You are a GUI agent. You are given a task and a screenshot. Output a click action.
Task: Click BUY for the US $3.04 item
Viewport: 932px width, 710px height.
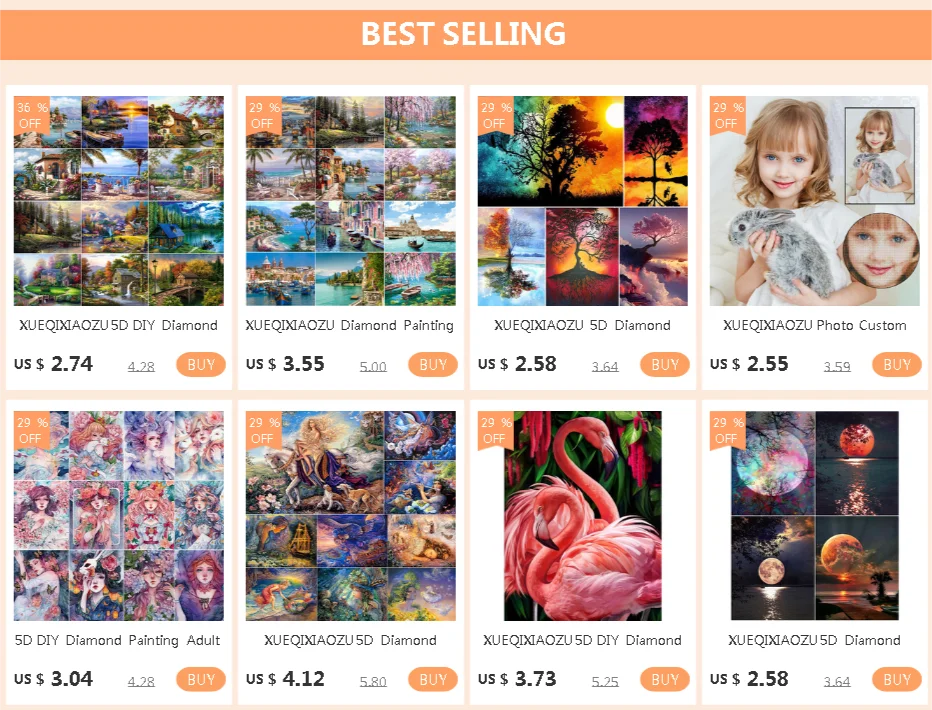tap(201, 679)
